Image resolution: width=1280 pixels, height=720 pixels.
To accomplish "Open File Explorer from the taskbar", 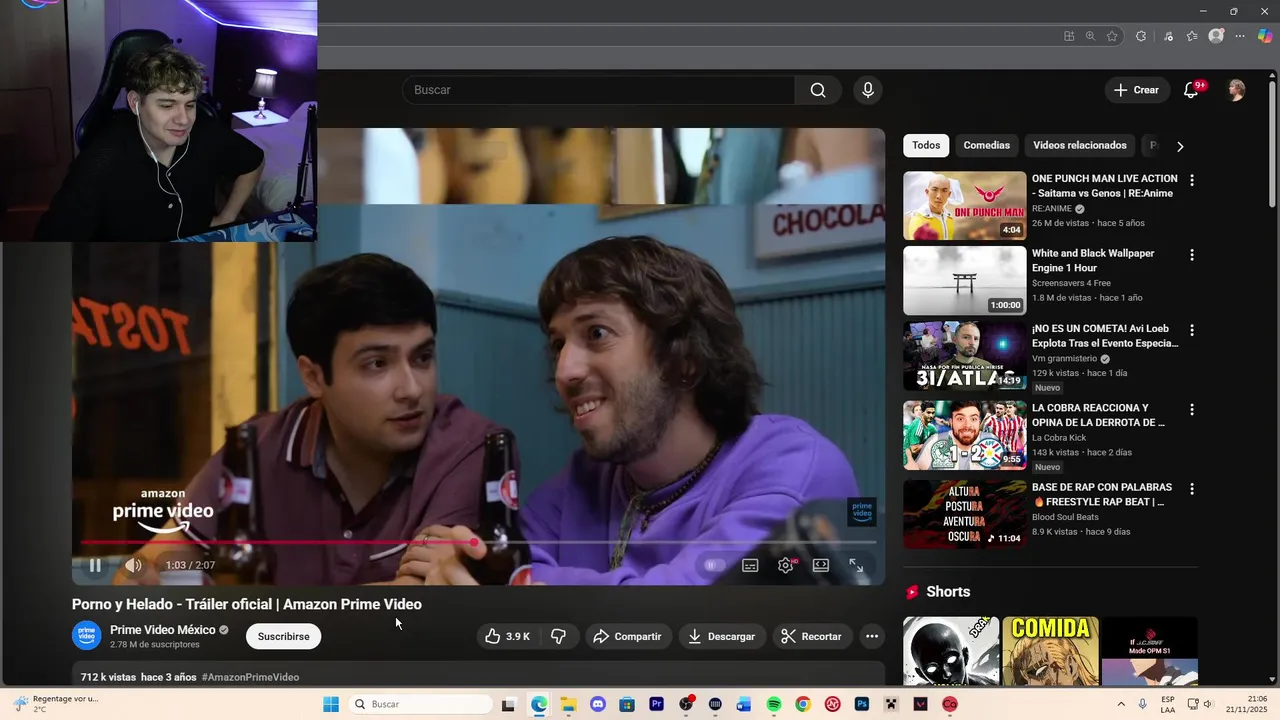I will point(568,704).
